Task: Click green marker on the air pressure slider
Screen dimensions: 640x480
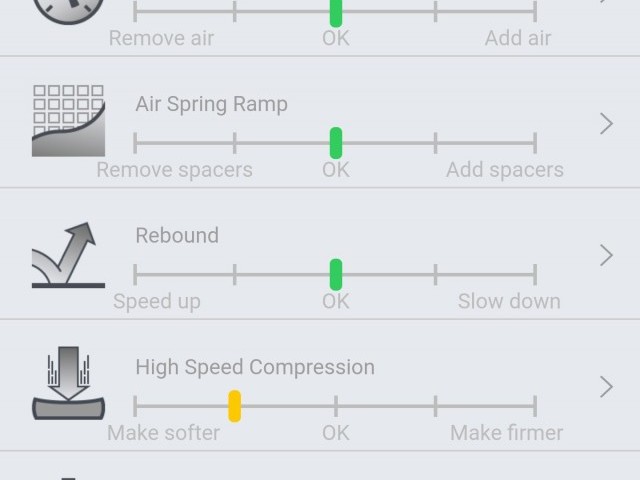Action: click(336, 12)
